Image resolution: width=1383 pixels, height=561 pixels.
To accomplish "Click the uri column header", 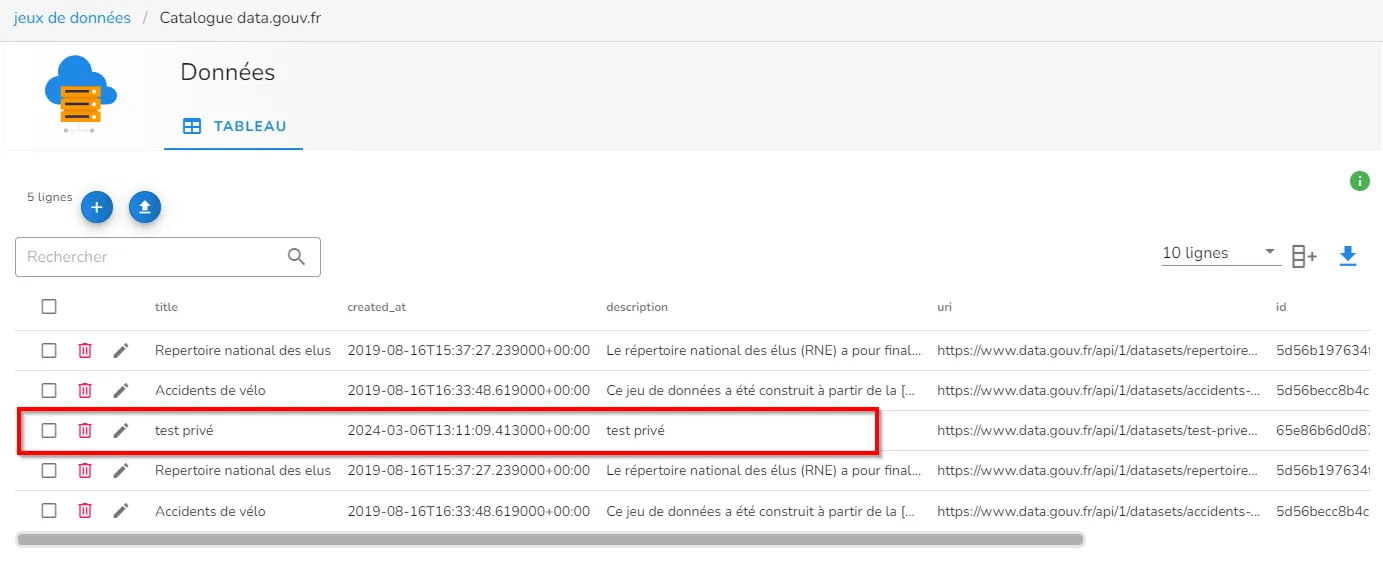I will 944,307.
